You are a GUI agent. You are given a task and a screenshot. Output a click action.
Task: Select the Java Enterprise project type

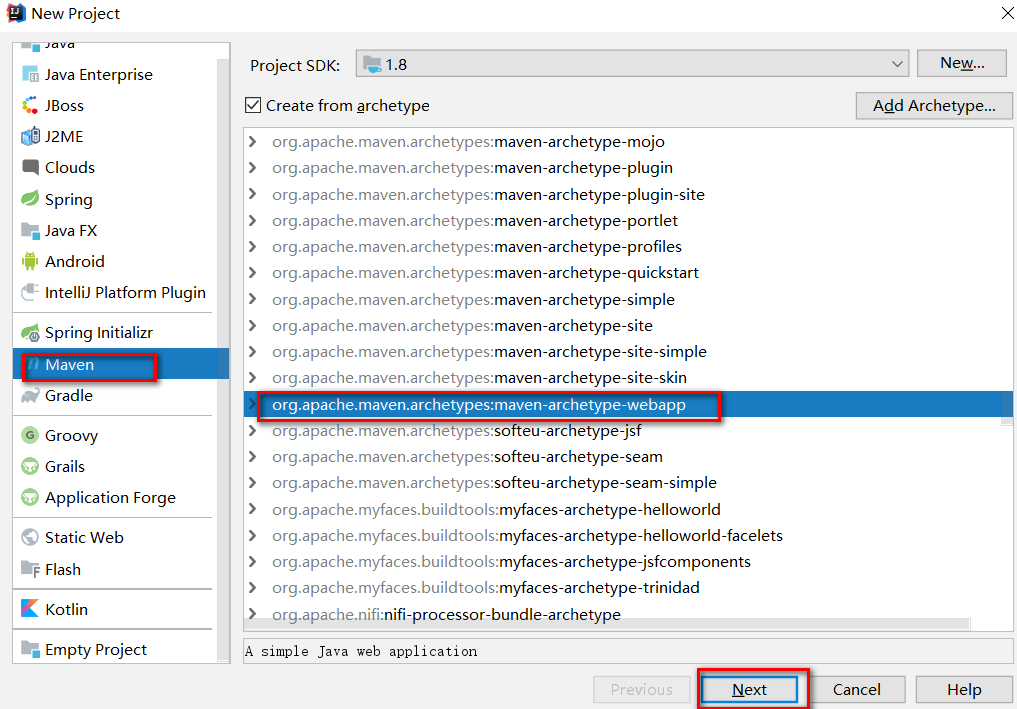coord(115,75)
